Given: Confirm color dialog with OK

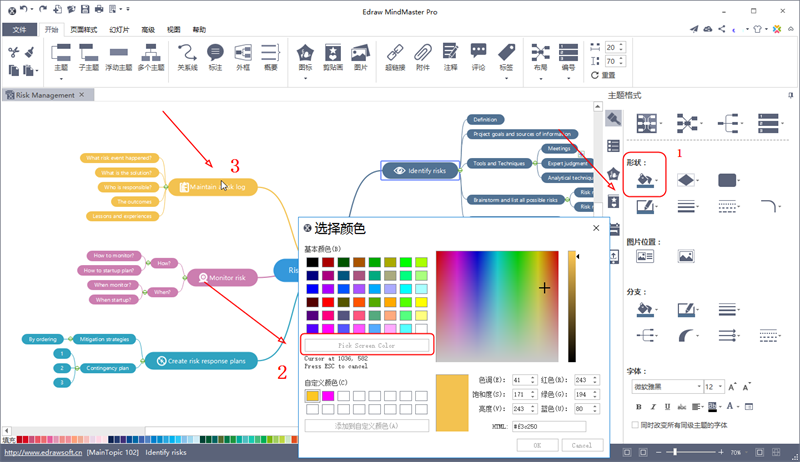Looking at the screenshot, I should pos(537,445).
